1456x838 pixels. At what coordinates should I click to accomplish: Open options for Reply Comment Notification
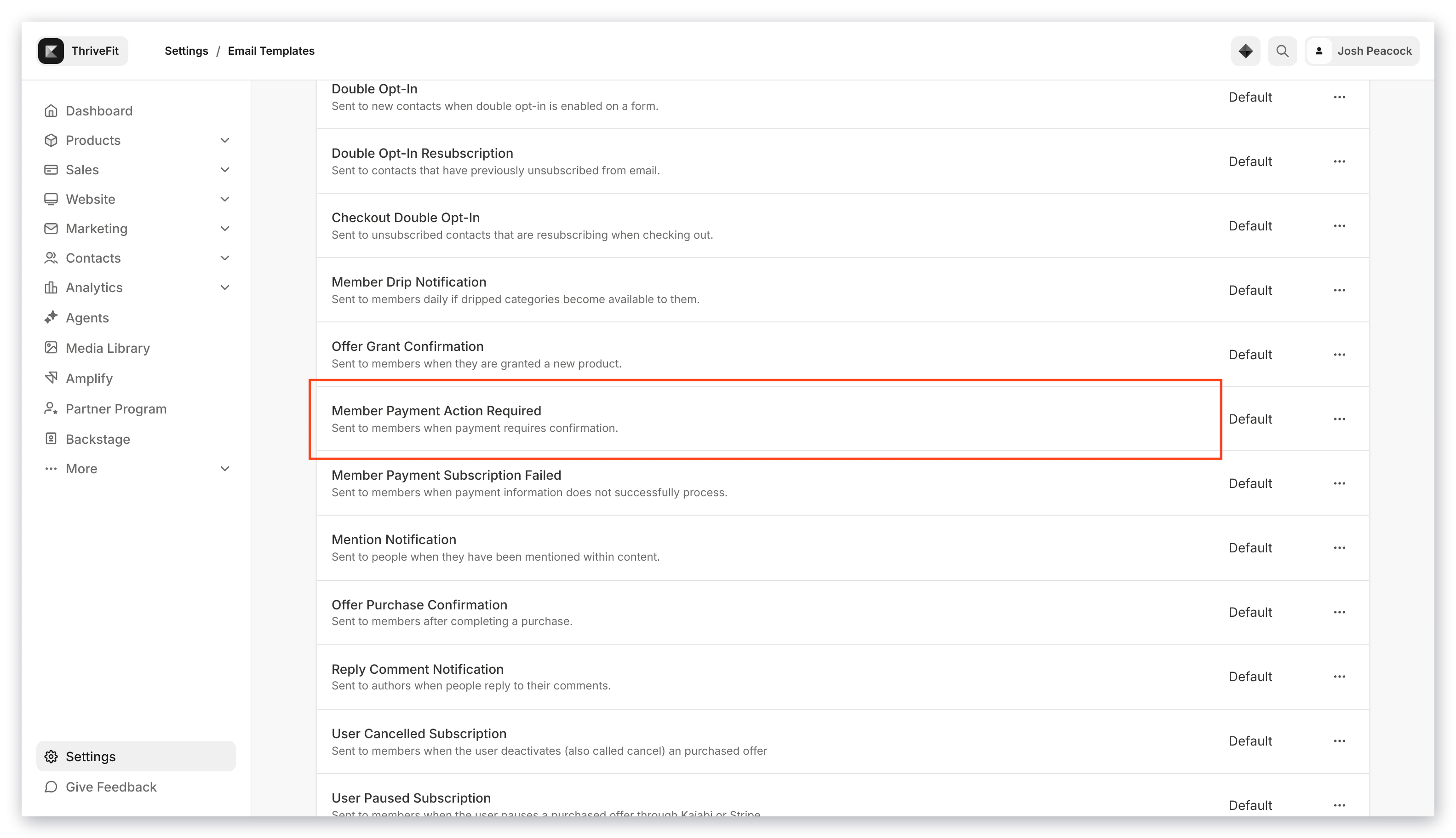pyautogui.click(x=1339, y=677)
